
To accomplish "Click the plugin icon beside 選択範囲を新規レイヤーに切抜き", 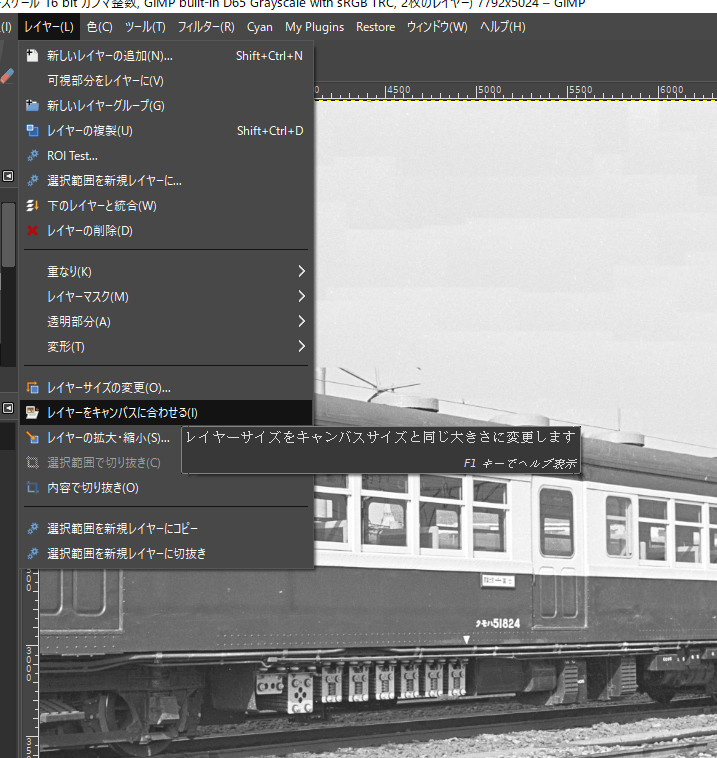I will 32,554.
